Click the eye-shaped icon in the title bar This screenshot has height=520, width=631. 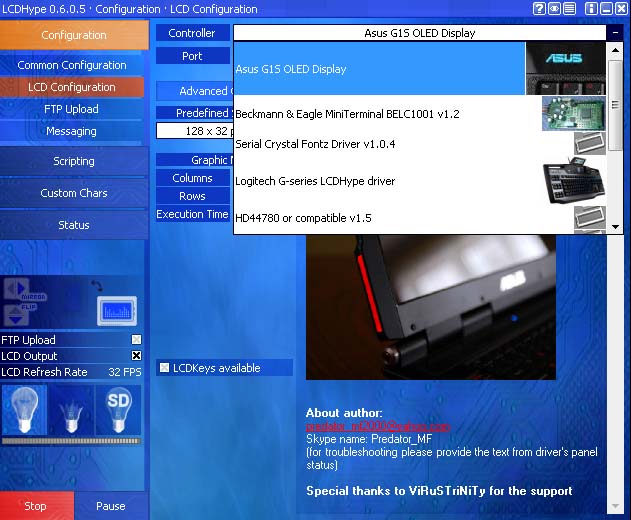coord(554,8)
